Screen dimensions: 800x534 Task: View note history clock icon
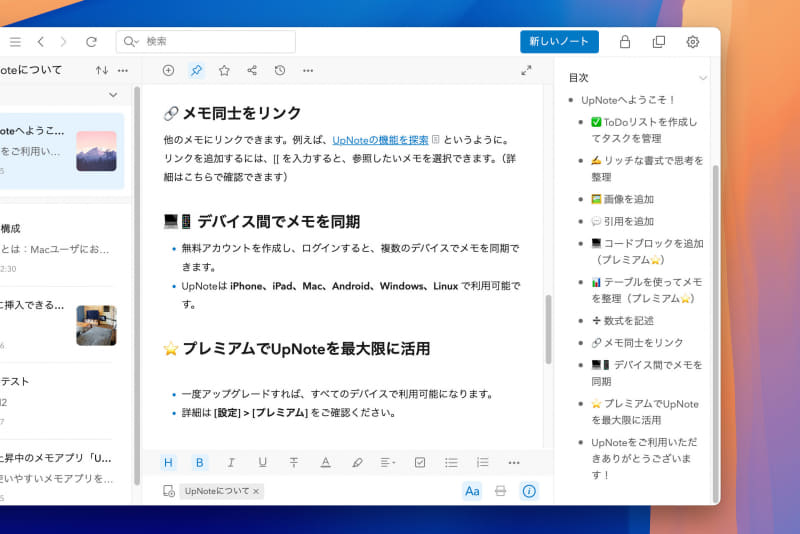coord(280,70)
